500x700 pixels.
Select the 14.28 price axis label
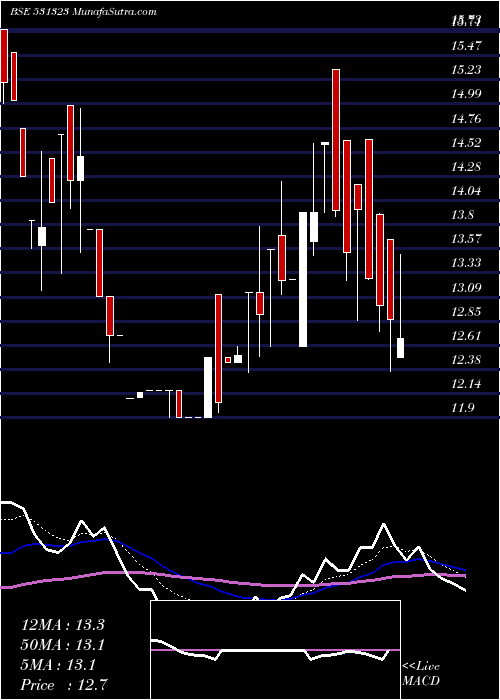(467, 167)
